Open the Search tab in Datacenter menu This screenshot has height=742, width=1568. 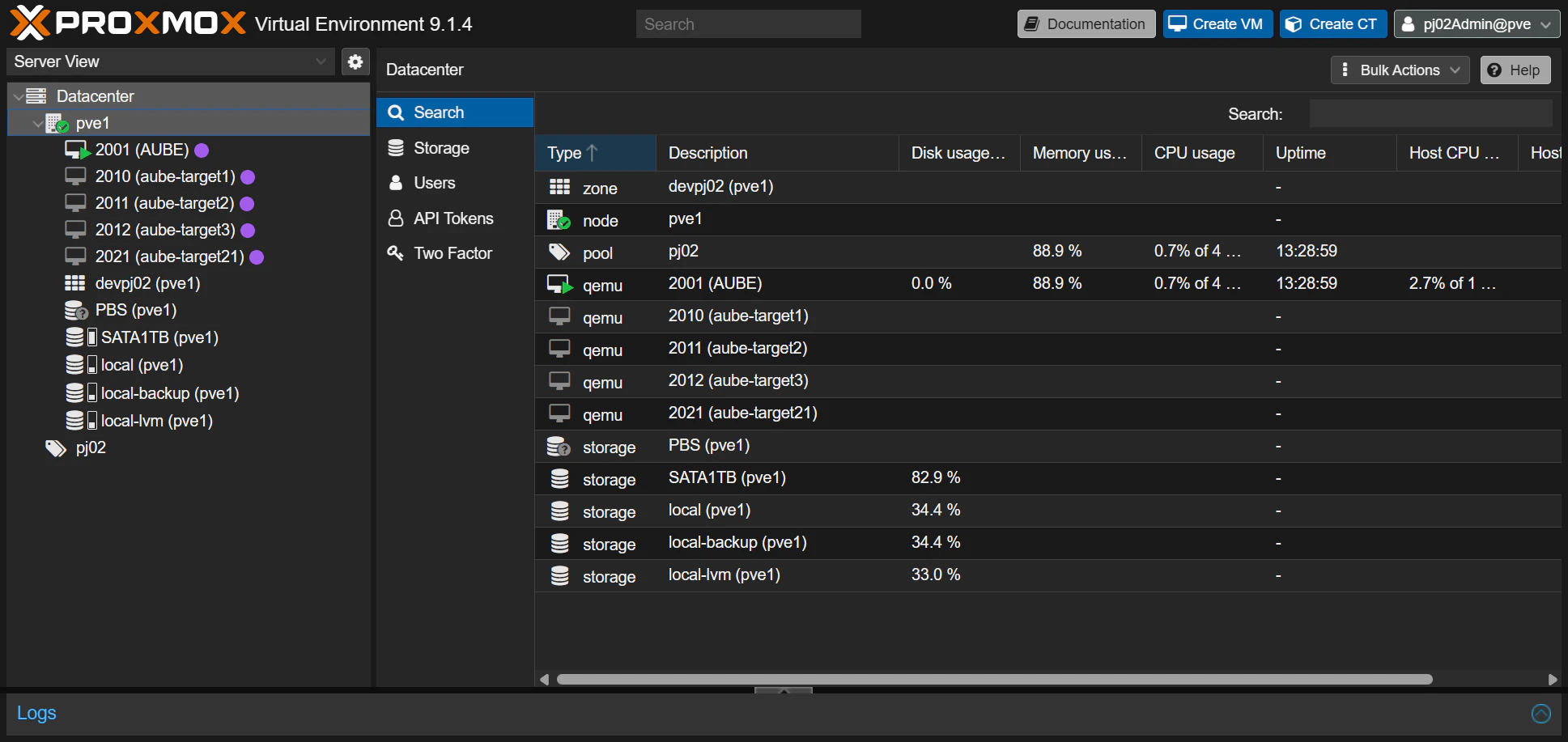coord(455,112)
